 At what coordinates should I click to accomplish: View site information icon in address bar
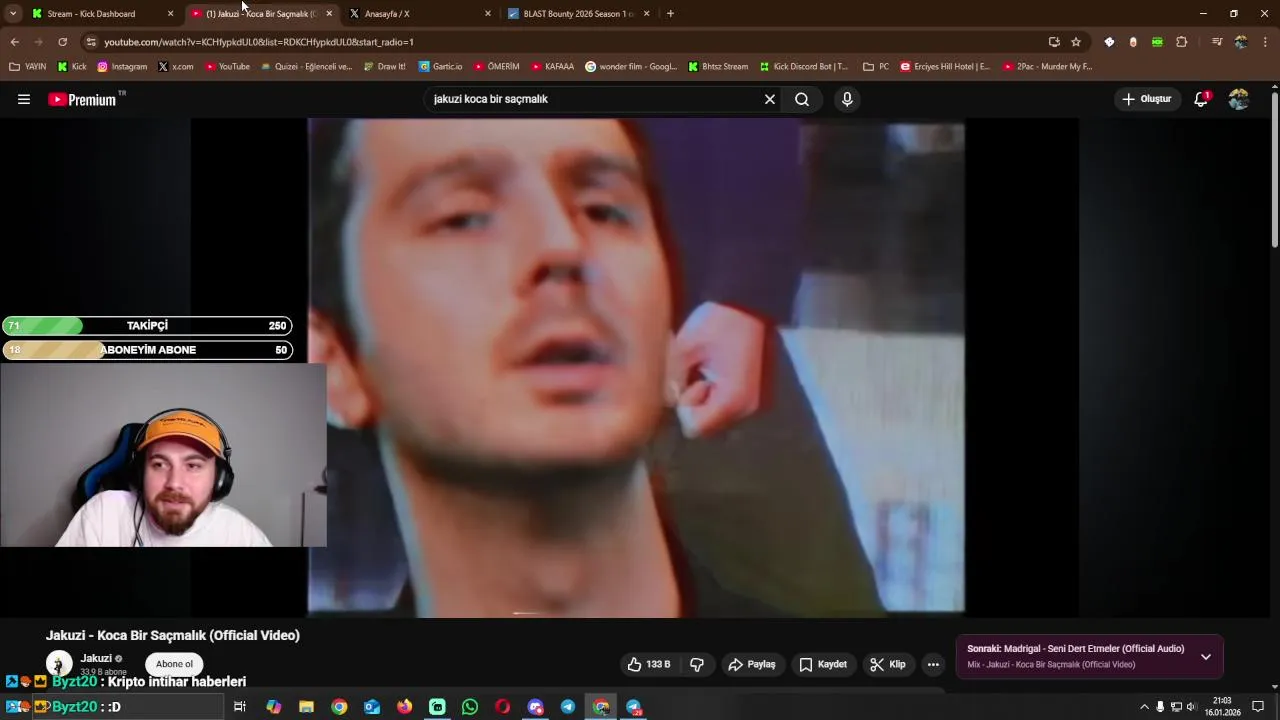(x=91, y=42)
